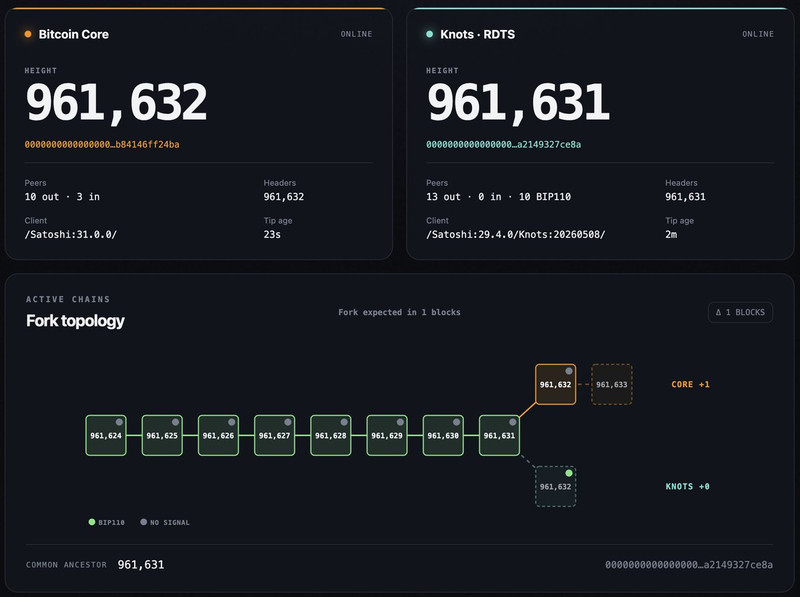Click the Bitcoin Core height 961,632
800x597 pixels.
116,103
